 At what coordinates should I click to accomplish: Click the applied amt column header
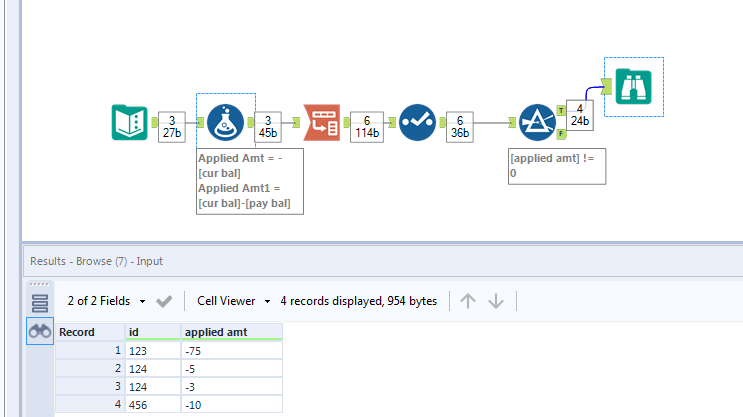click(232, 332)
